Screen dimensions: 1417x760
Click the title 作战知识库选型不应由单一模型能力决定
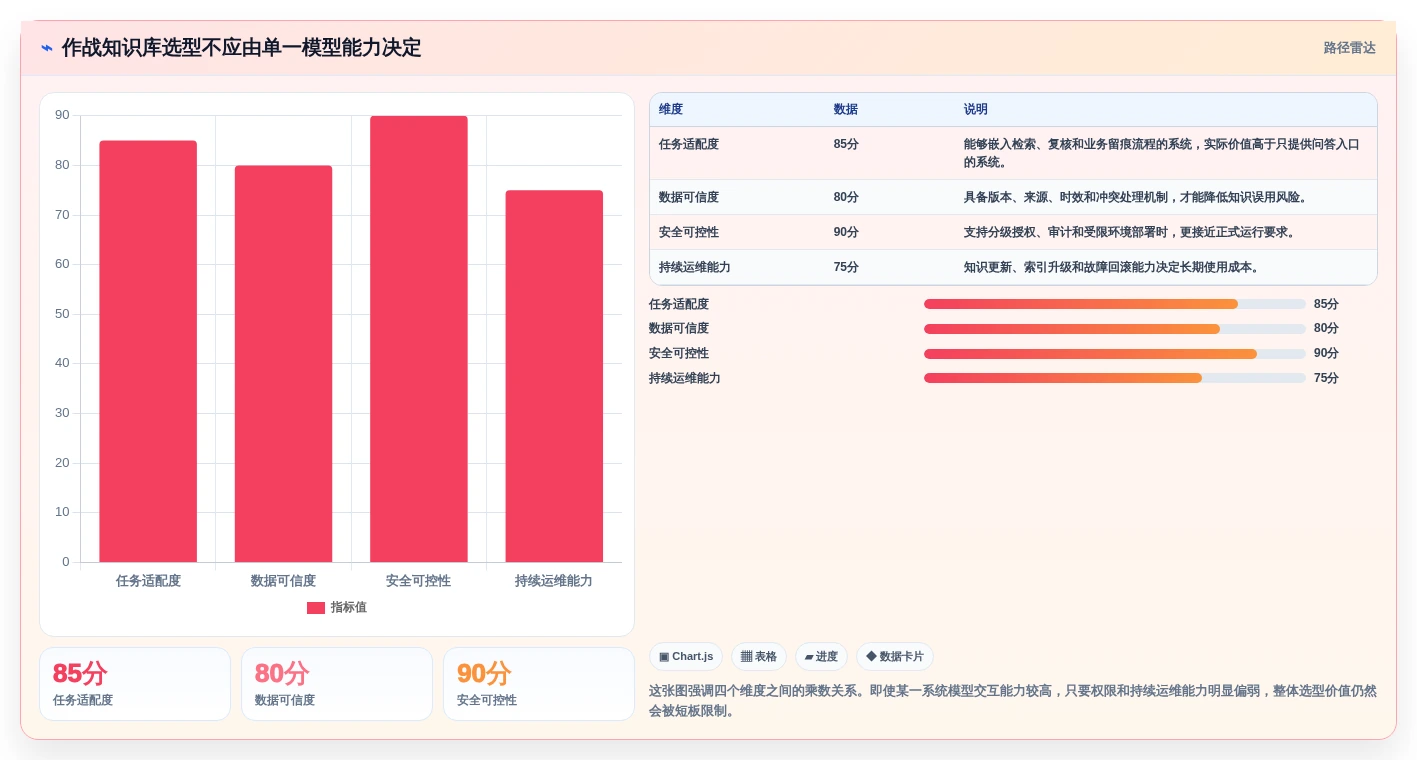pos(242,48)
